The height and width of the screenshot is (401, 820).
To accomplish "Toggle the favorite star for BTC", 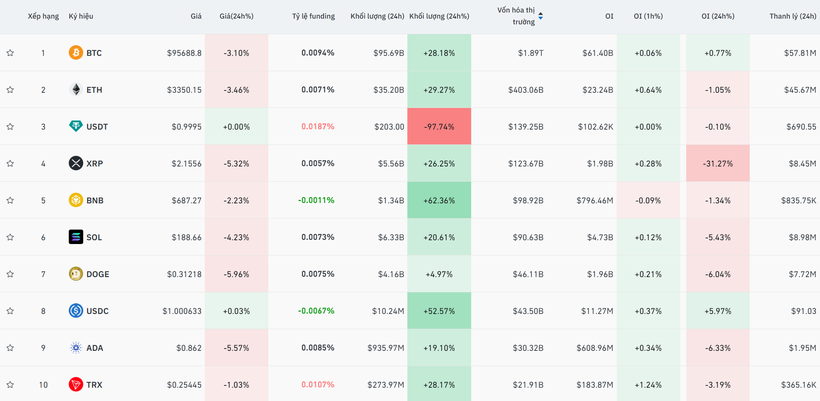I will click(x=10, y=52).
